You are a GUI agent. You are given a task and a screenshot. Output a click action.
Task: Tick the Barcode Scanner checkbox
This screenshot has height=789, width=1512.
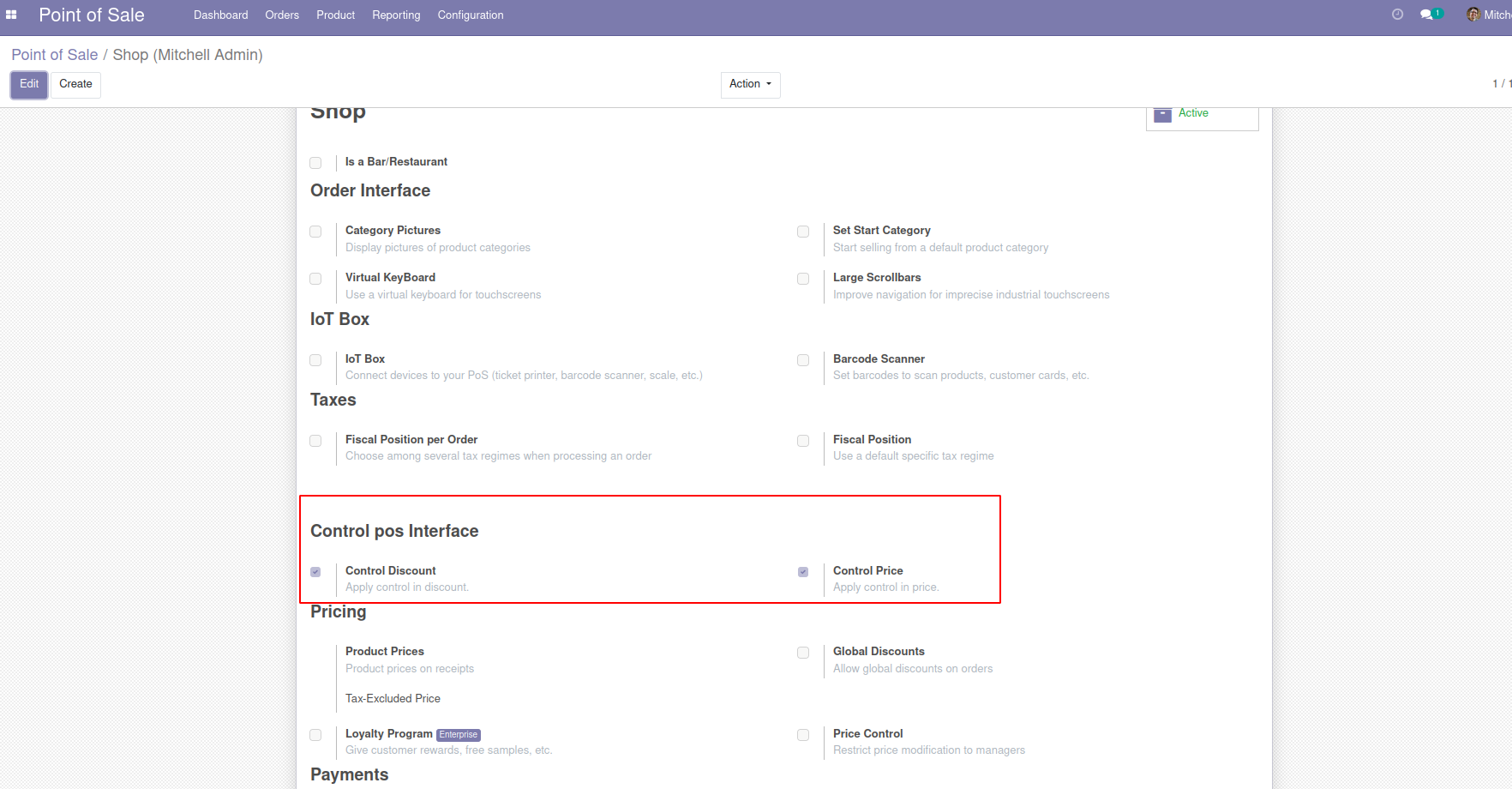pos(803,360)
